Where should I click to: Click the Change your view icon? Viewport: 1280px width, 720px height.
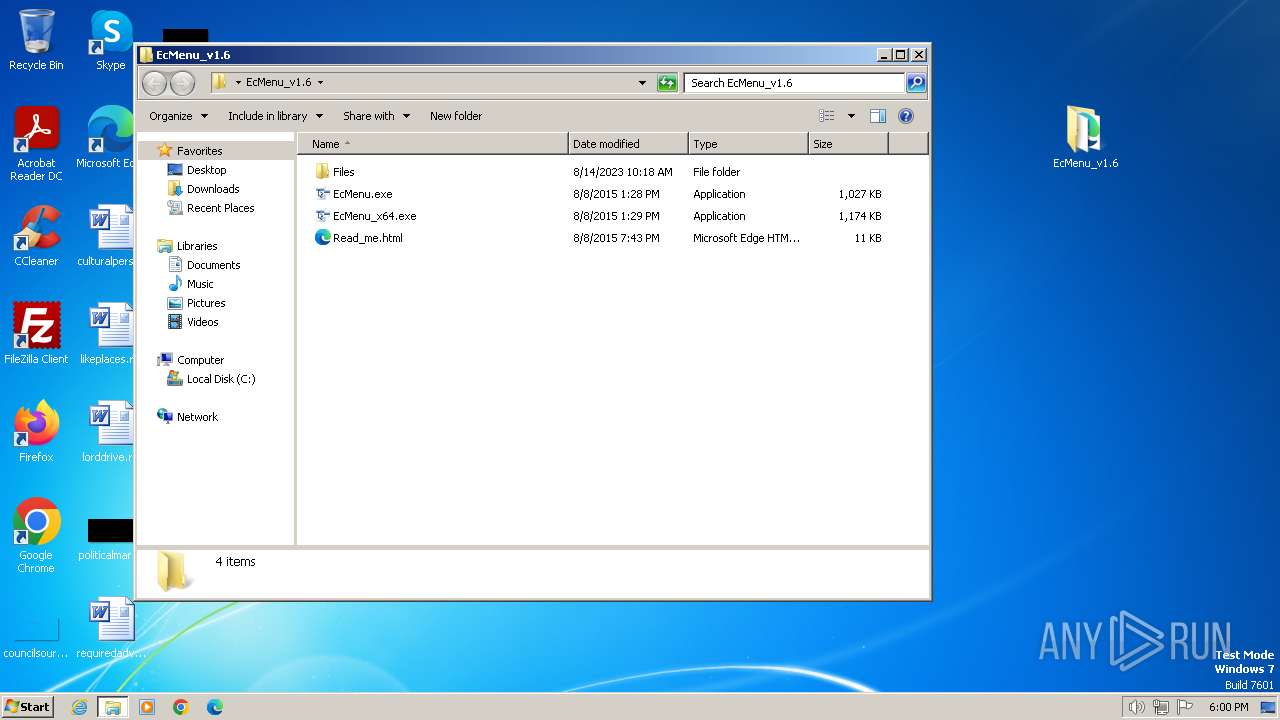tap(827, 116)
